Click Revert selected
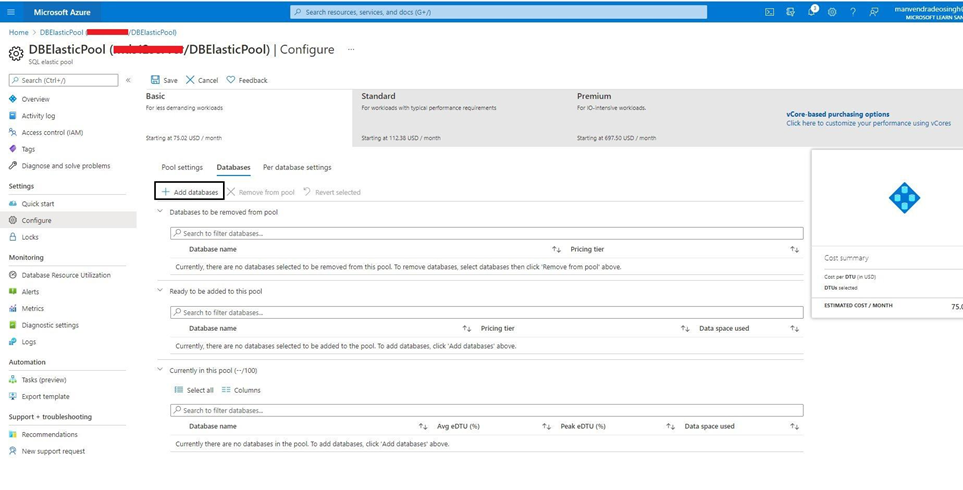 (x=332, y=192)
